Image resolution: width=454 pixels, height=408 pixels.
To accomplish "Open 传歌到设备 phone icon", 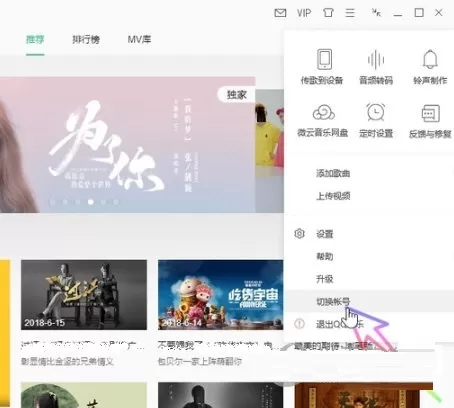I will click(x=324, y=59).
